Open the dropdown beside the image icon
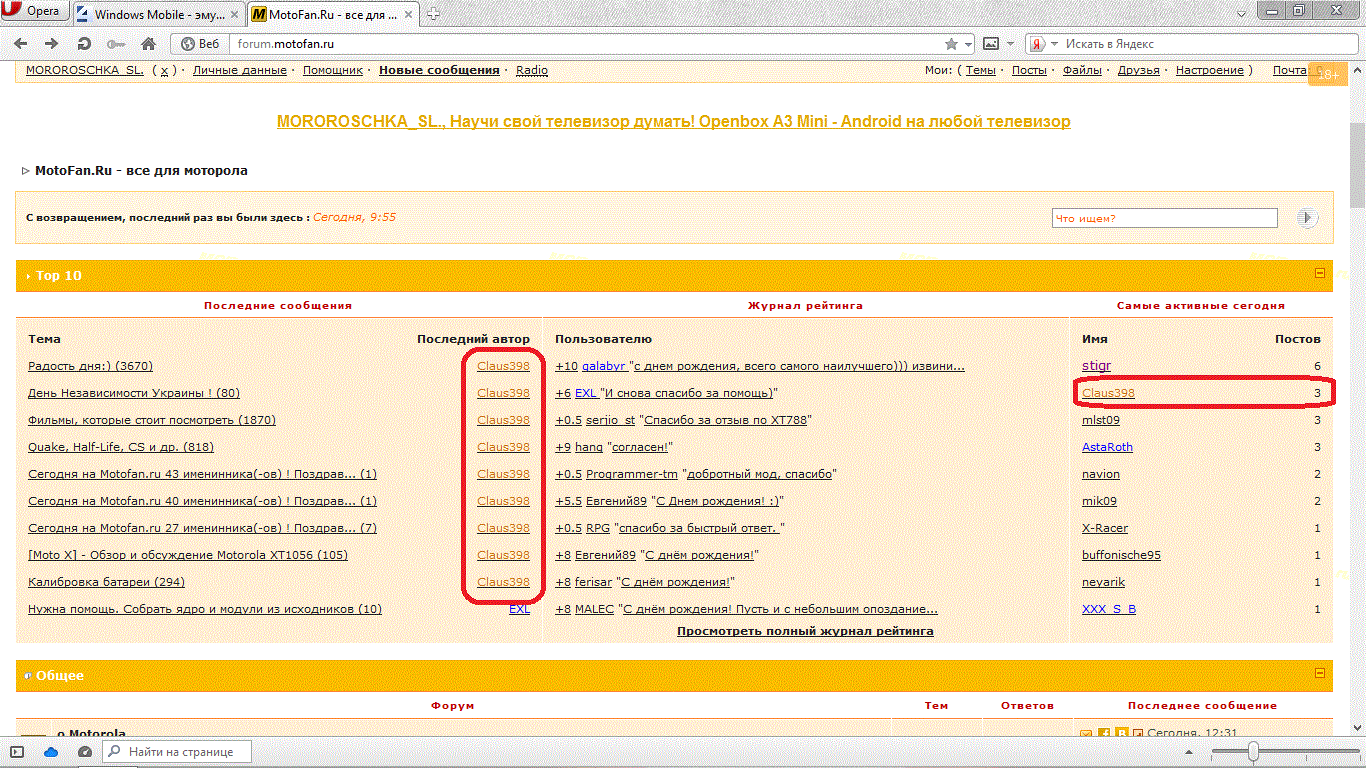Screen dimensions: 1366x768 point(1010,44)
